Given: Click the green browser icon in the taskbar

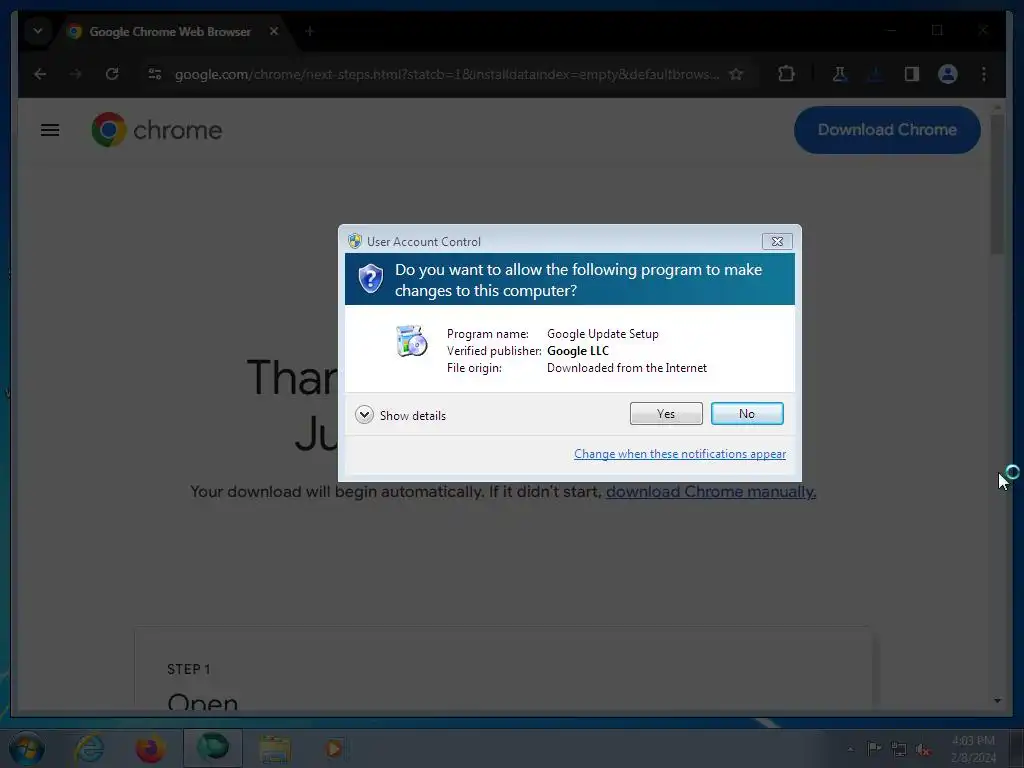Looking at the screenshot, I should 213,748.
